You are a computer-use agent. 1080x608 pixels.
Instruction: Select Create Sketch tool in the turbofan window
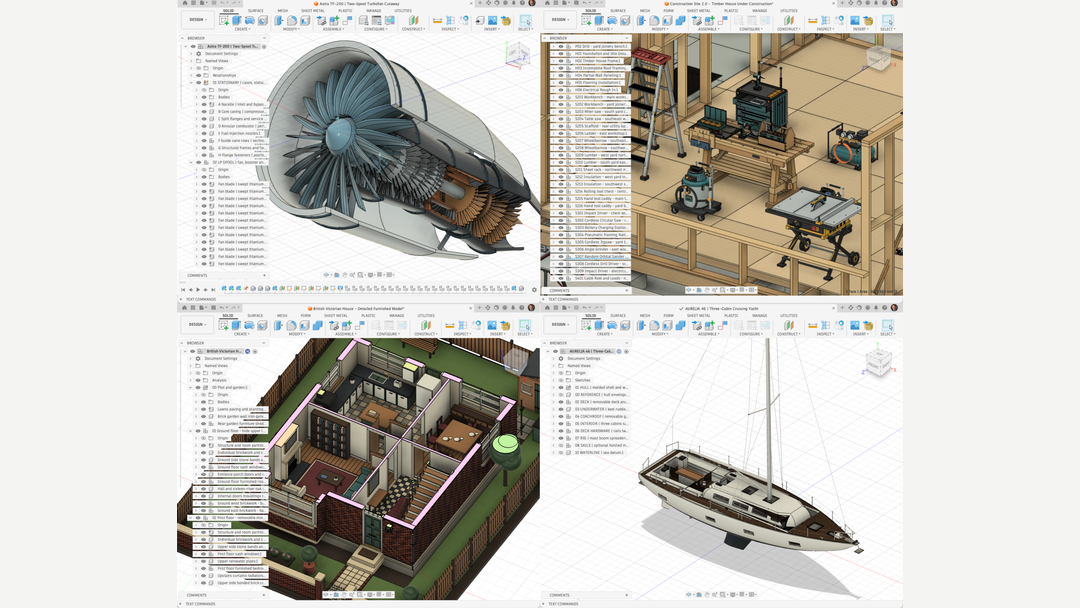(224, 21)
